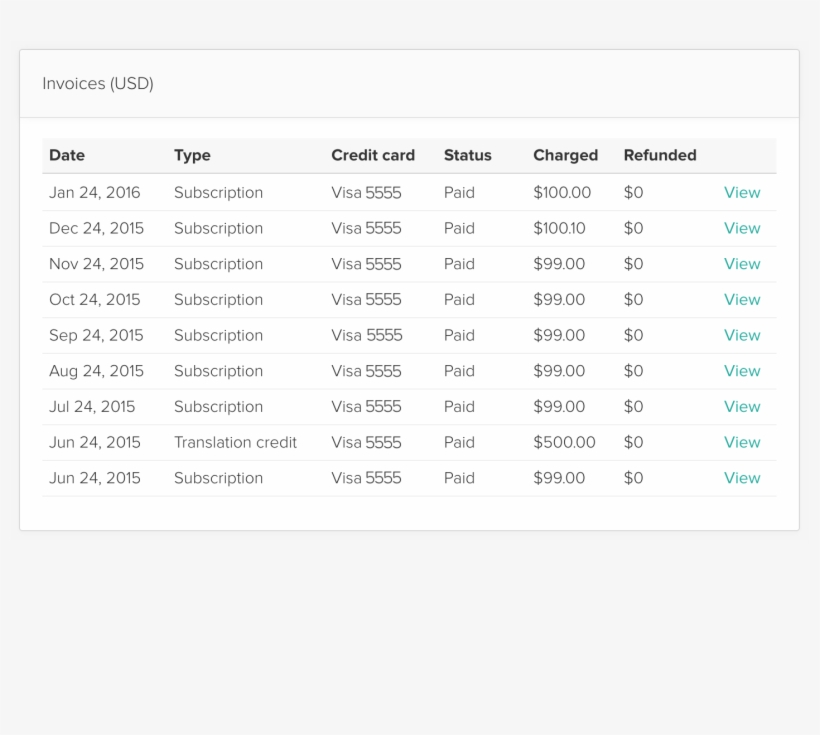View the Dec 24, 2015 invoice

(x=742, y=228)
